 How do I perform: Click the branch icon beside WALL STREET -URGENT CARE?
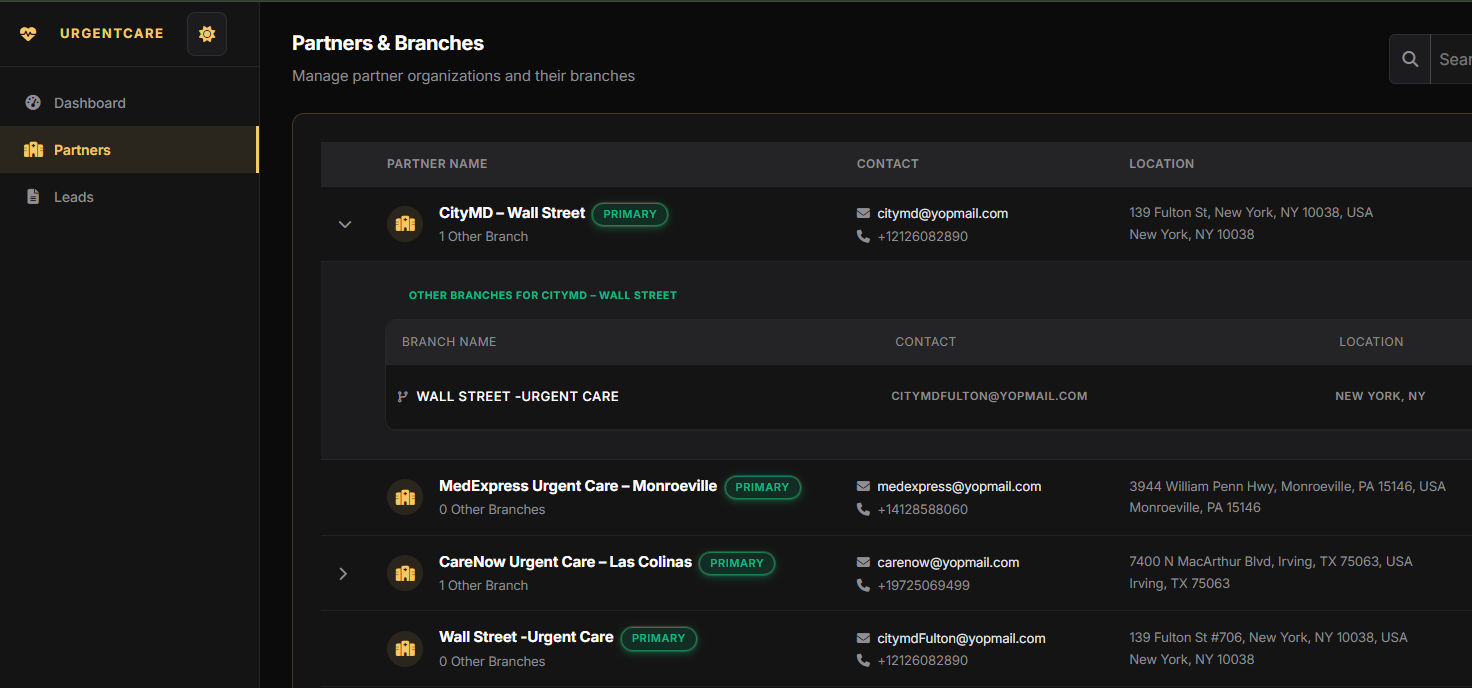402,397
